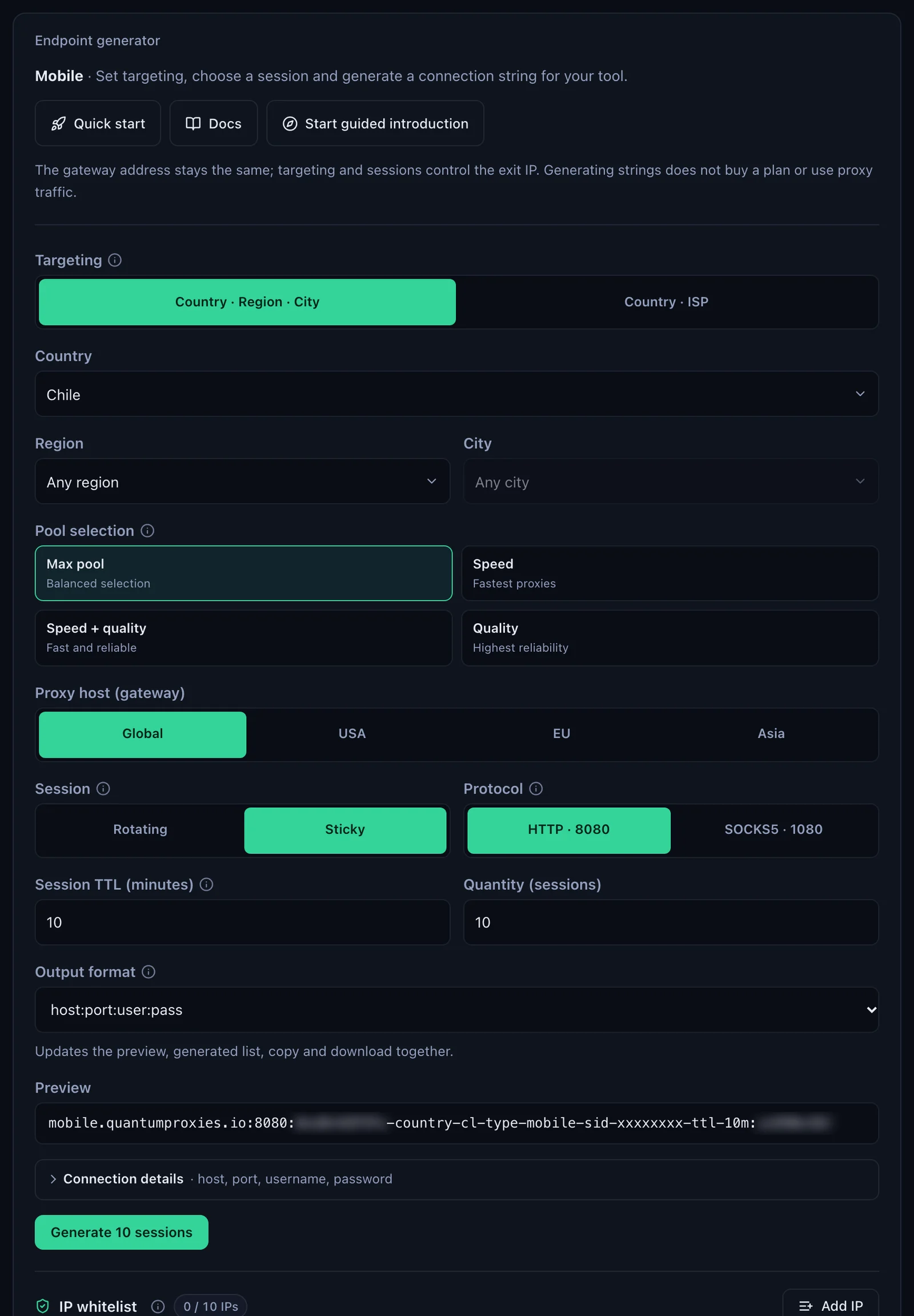Image resolution: width=914 pixels, height=1316 pixels.
Task: Select Quality highest reliability pool
Action: [x=670, y=637]
